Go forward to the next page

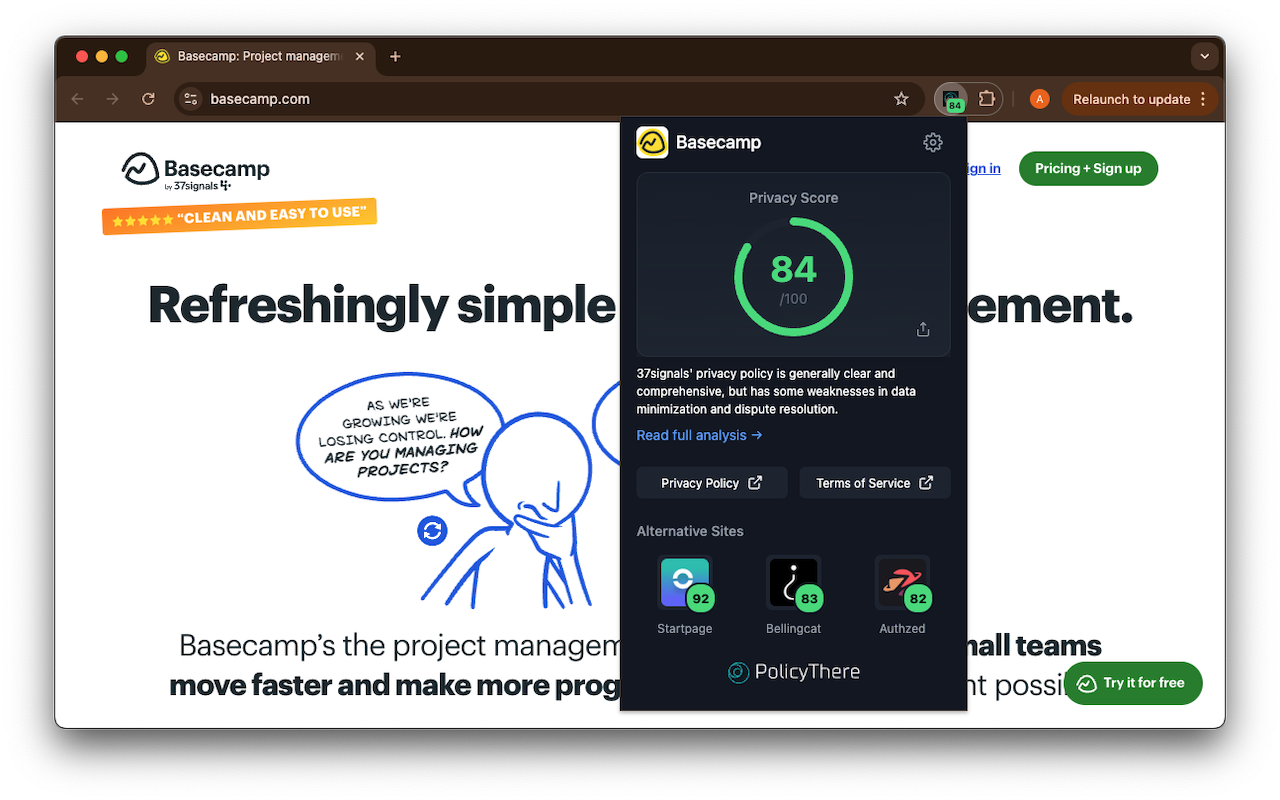click(x=112, y=99)
